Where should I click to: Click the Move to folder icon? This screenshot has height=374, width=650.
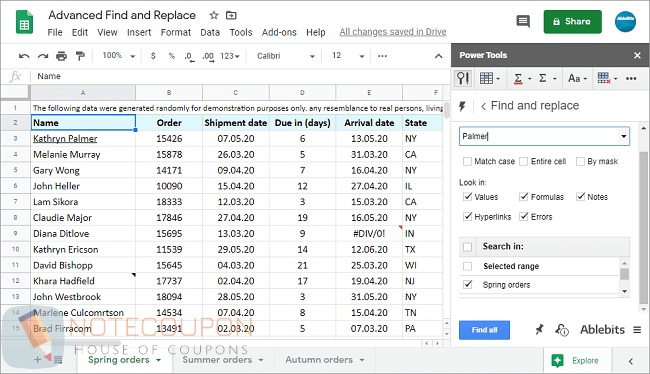pyautogui.click(x=231, y=15)
